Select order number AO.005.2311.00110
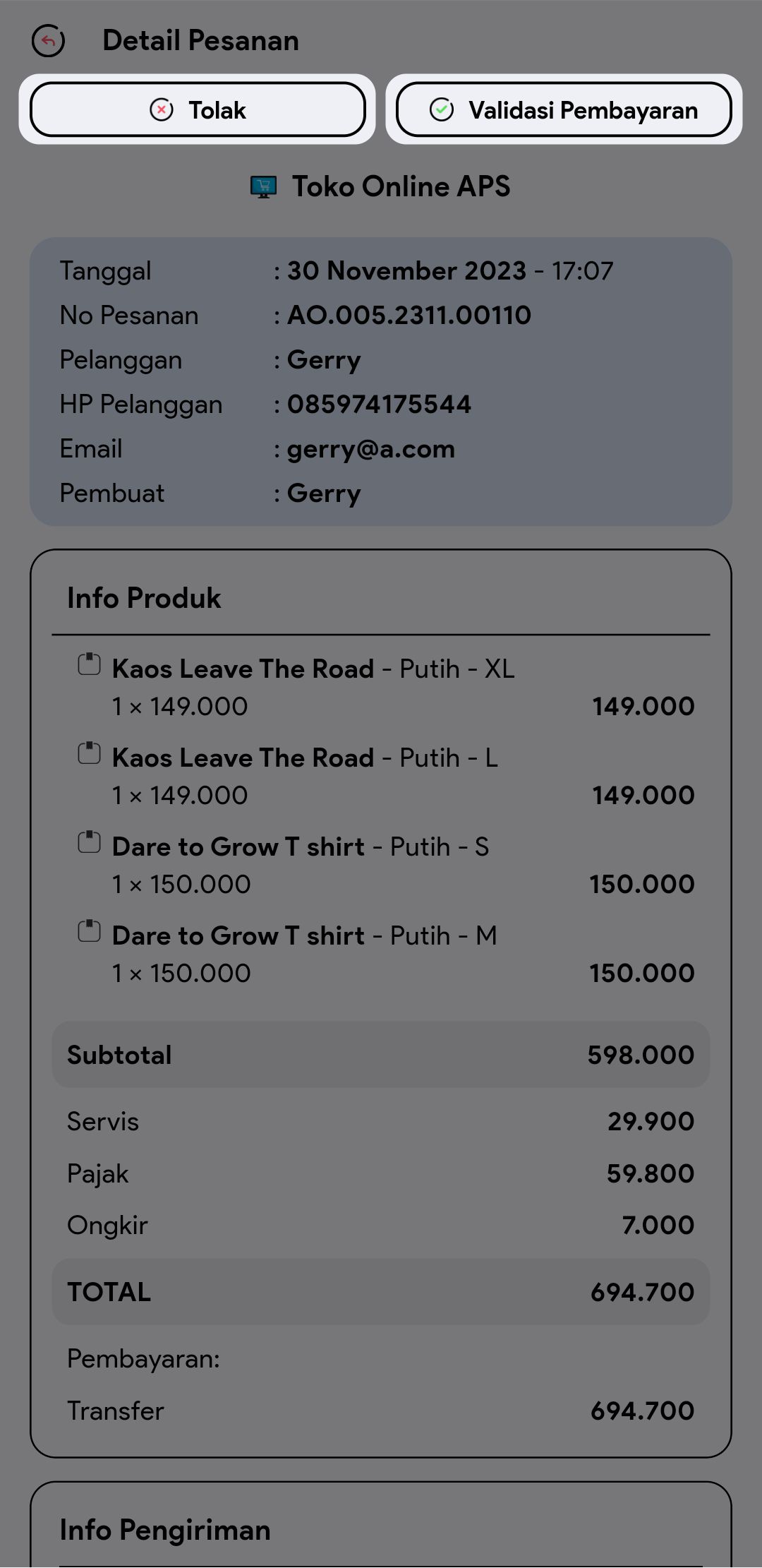Viewport: 762px width, 1568px height. coord(409,316)
